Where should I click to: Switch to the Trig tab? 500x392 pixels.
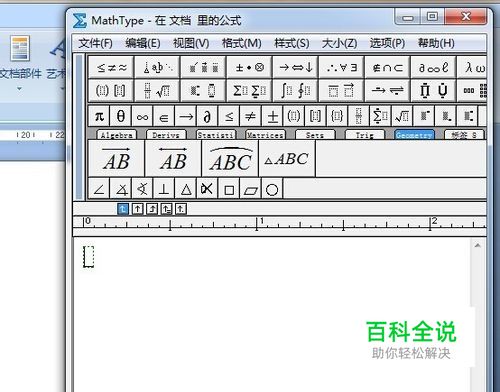(x=365, y=135)
